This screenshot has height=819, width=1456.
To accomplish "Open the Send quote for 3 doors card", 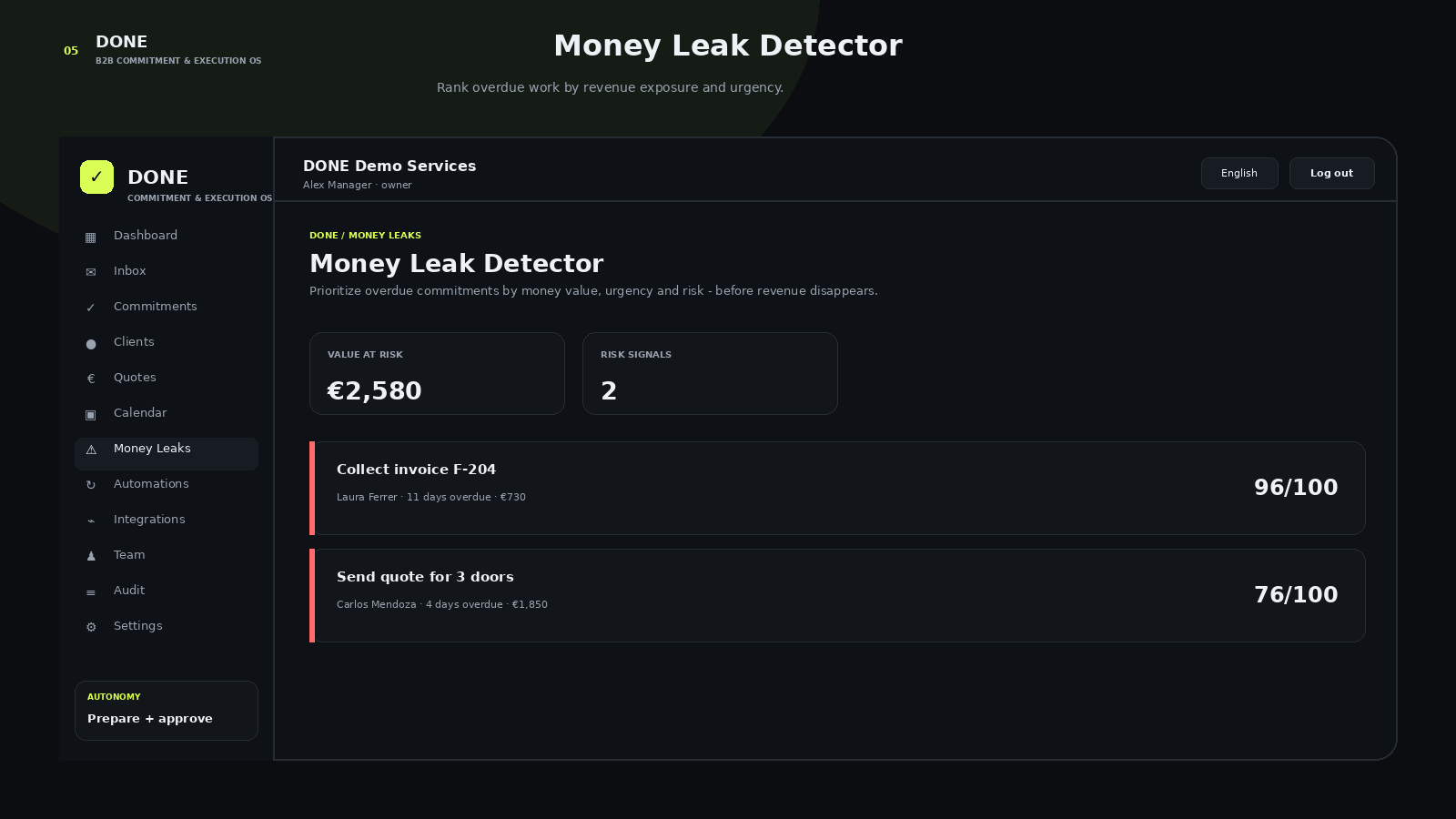I will click(x=837, y=595).
